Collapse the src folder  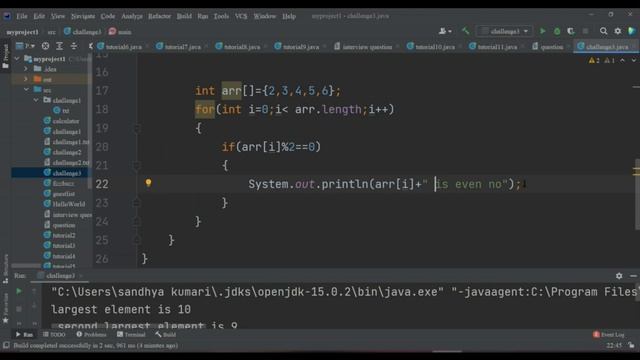pyautogui.click(x=27, y=89)
